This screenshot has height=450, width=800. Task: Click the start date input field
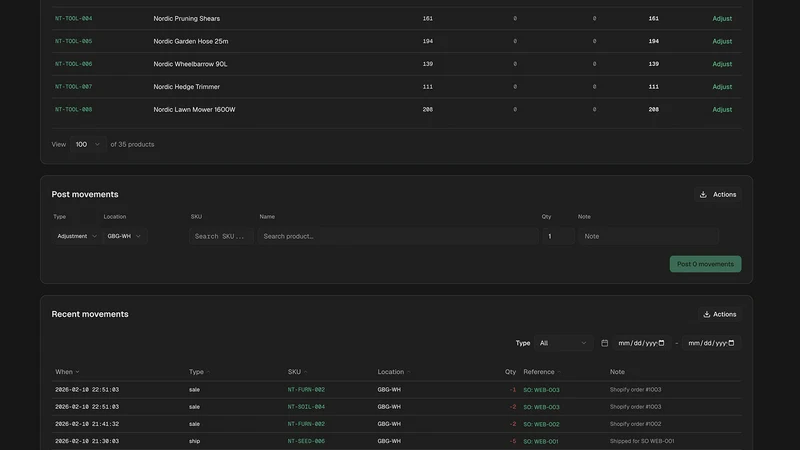click(x=641, y=343)
